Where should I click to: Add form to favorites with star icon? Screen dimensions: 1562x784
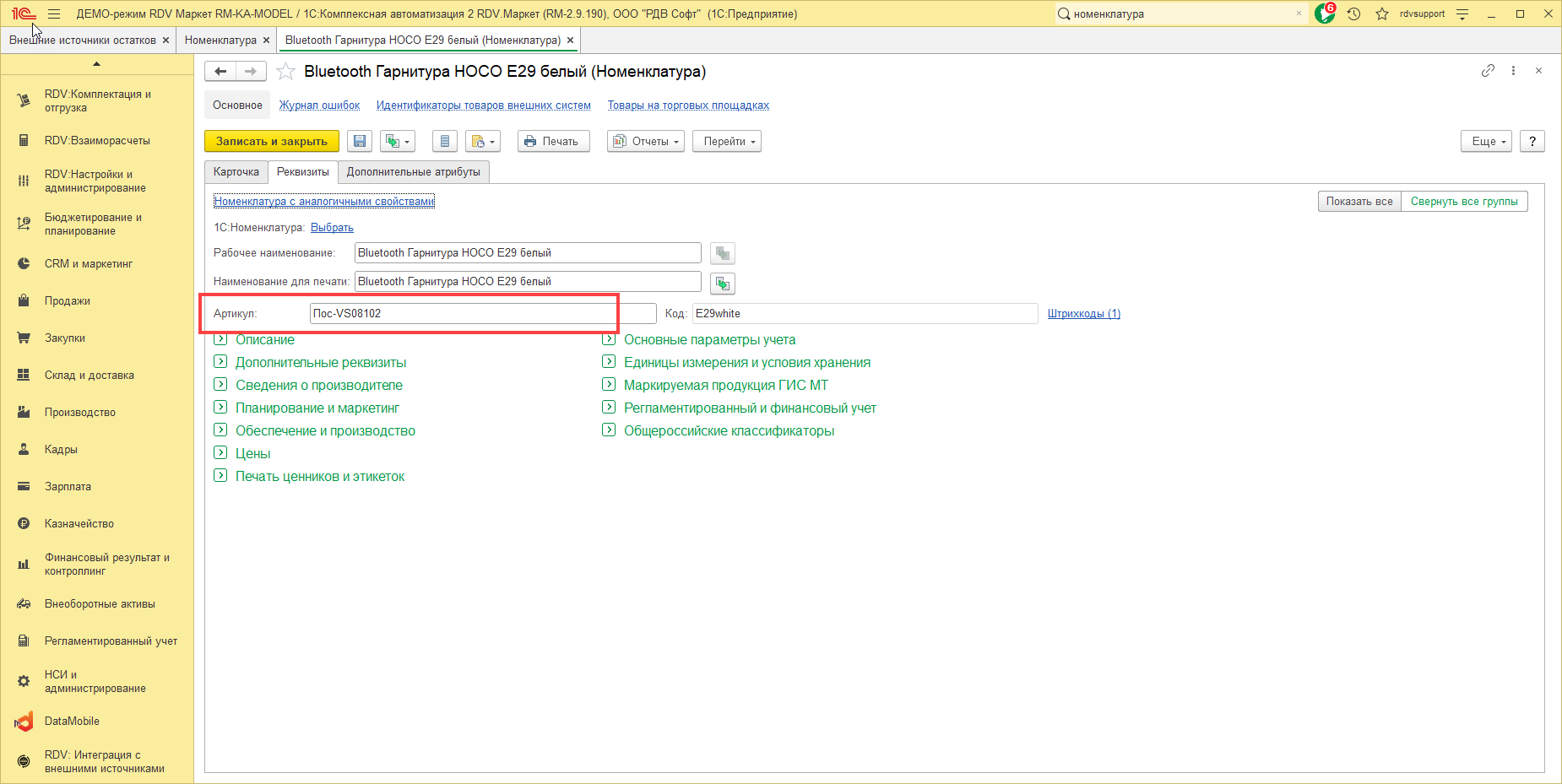pyautogui.click(x=286, y=72)
